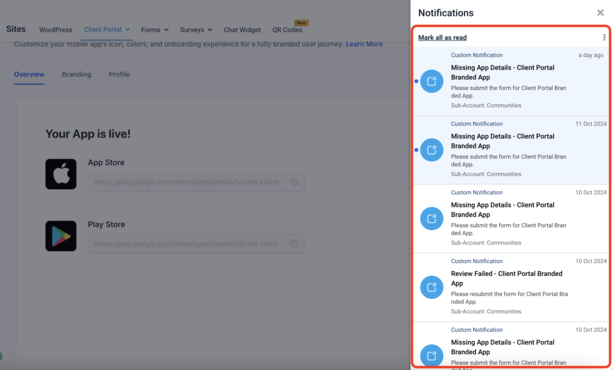Click the 11 Oct 2024 notification icon
The height and width of the screenshot is (370, 613).
(x=432, y=150)
